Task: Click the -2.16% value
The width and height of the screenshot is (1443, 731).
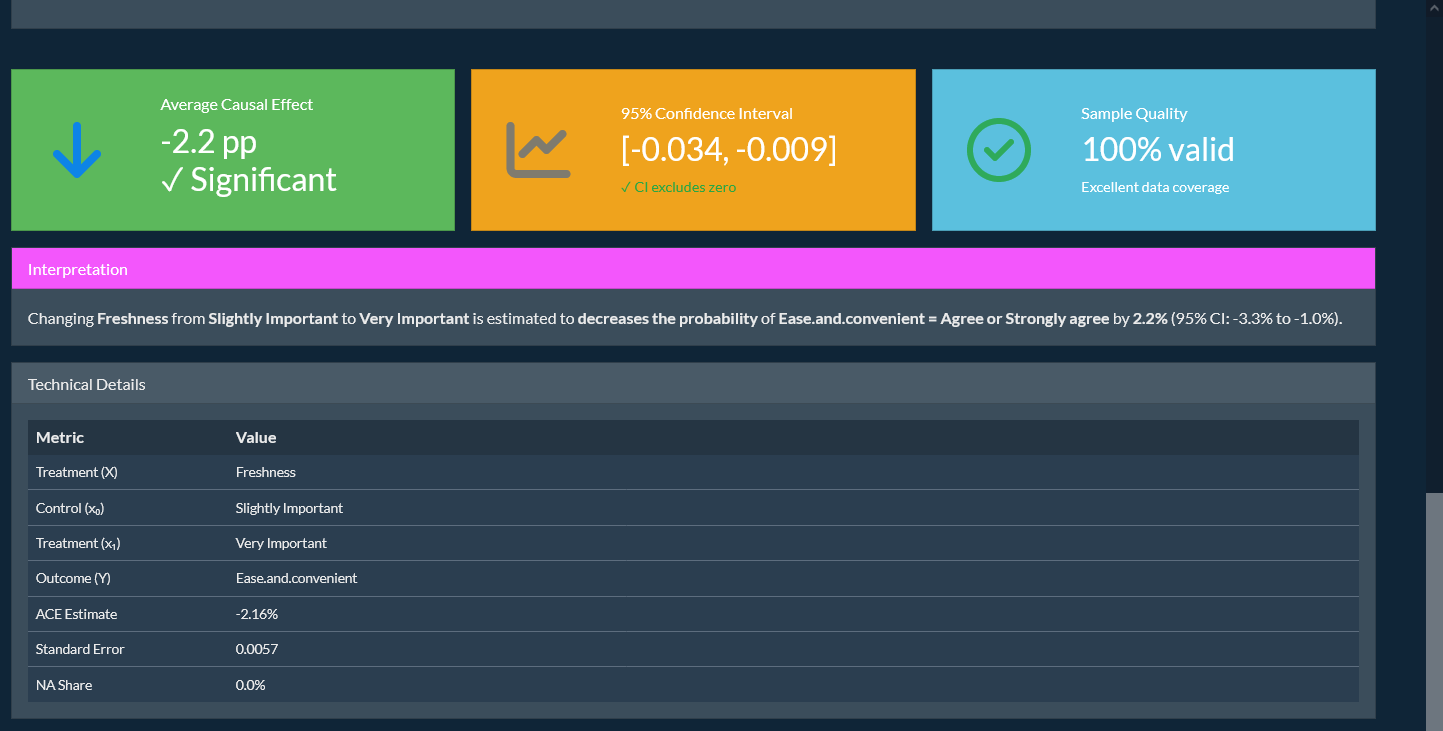Action: (x=257, y=614)
